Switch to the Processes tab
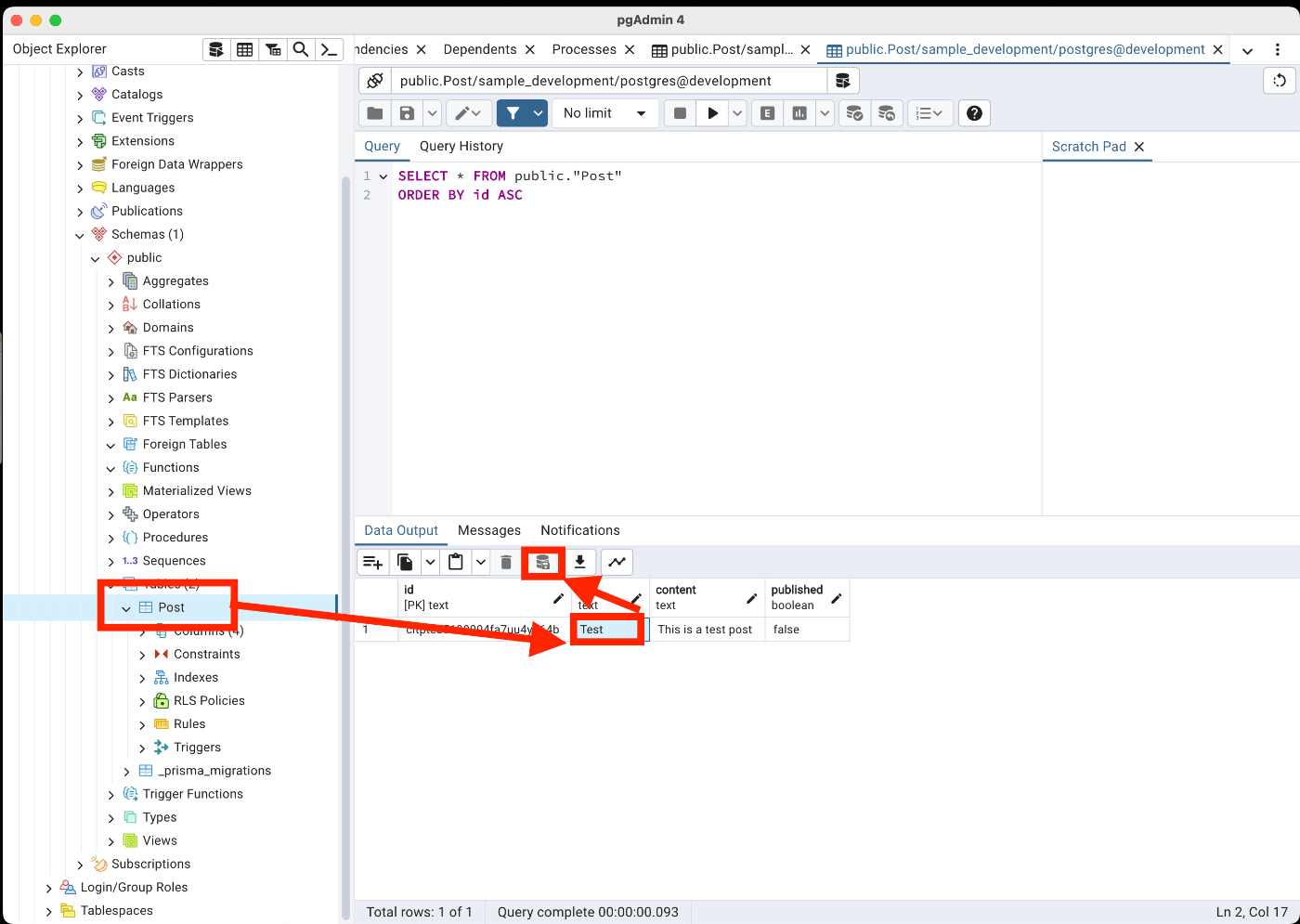 pyautogui.click(x=584, y=49)
